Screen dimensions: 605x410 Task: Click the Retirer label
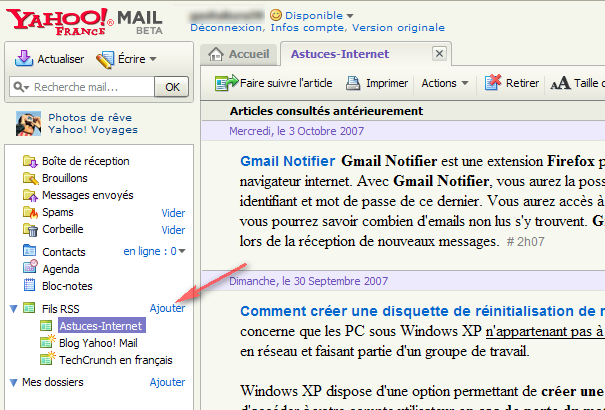(x=522, y=83)
